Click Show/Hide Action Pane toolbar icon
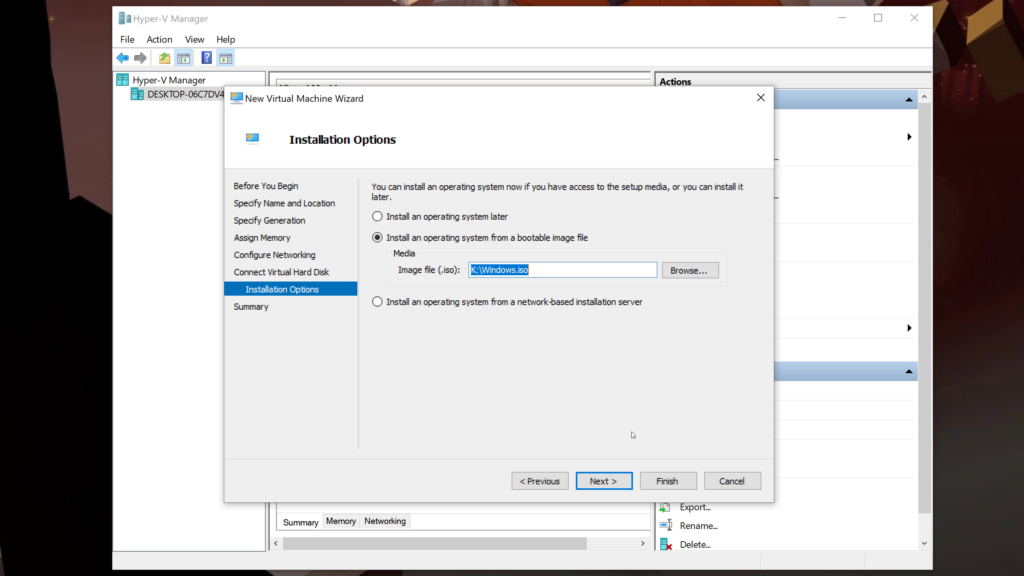Image resolution: width=1024 pixels, height=576 pixels. pyautogui.click(x=226, y=58)
